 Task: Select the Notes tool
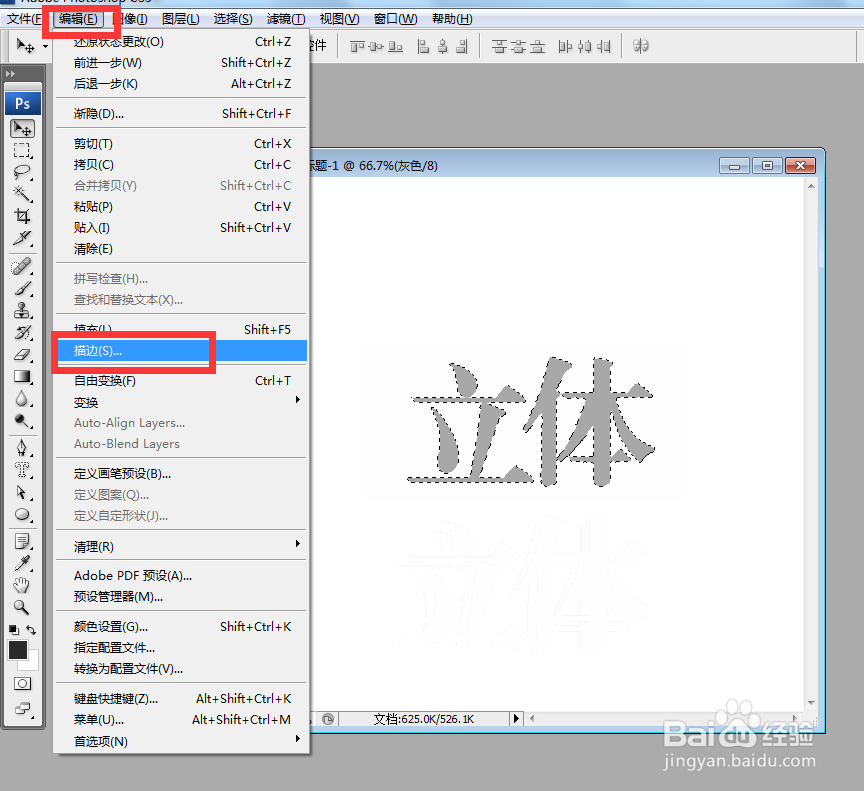[x=22, y=541]
